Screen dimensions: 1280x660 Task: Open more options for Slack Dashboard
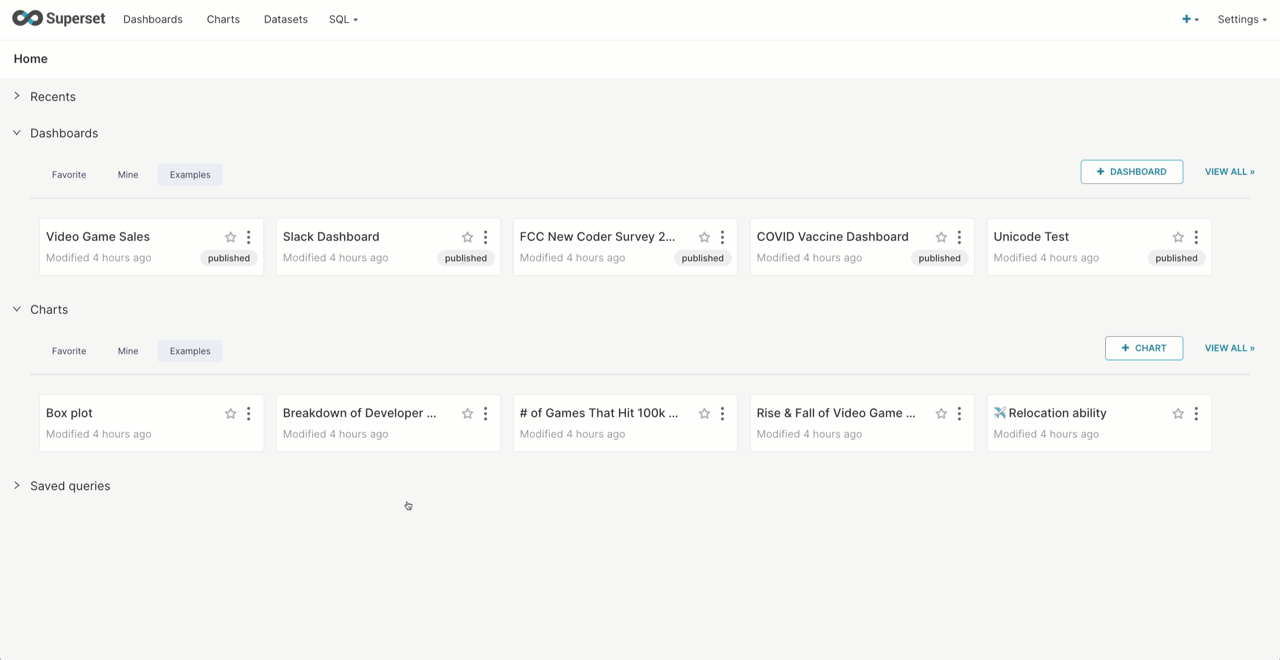pos(486,238)
